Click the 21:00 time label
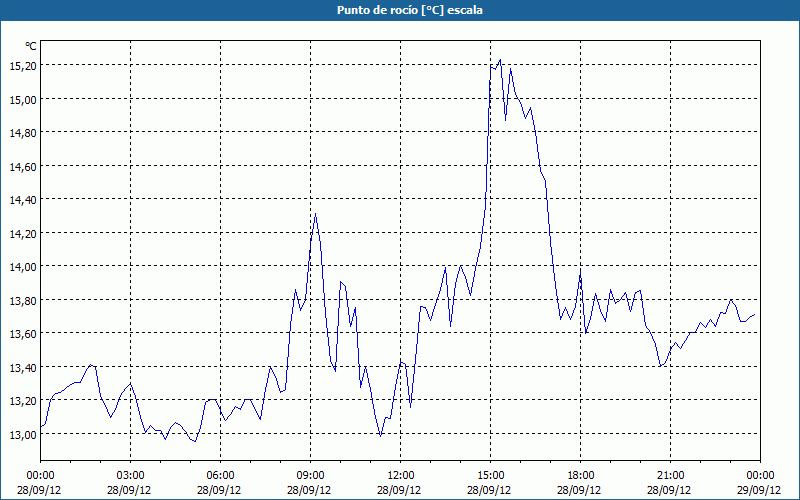The image size is (800, 500). pyautogui.click(x=670, y=475)
